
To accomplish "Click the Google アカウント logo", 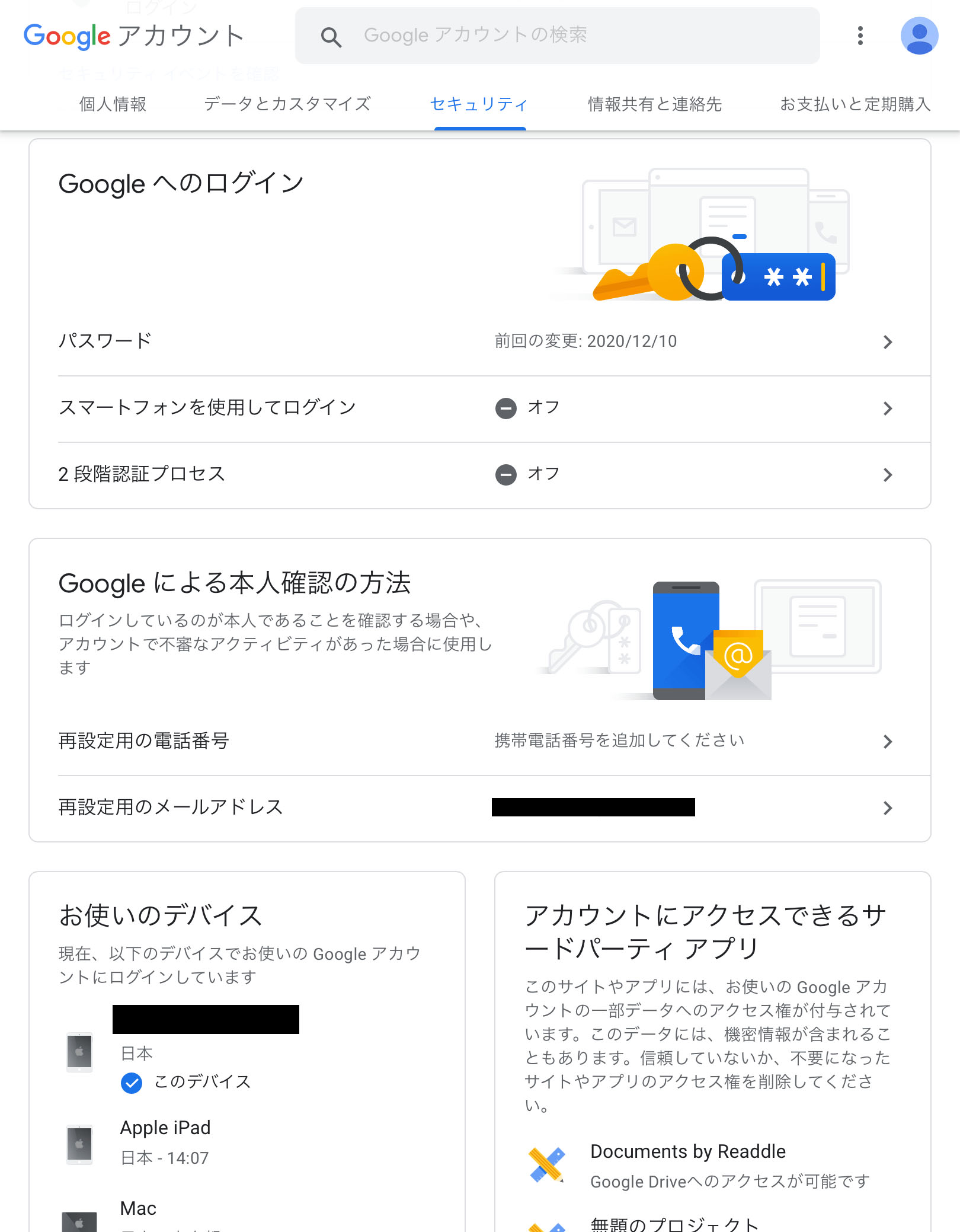I will tap(134, 36).
